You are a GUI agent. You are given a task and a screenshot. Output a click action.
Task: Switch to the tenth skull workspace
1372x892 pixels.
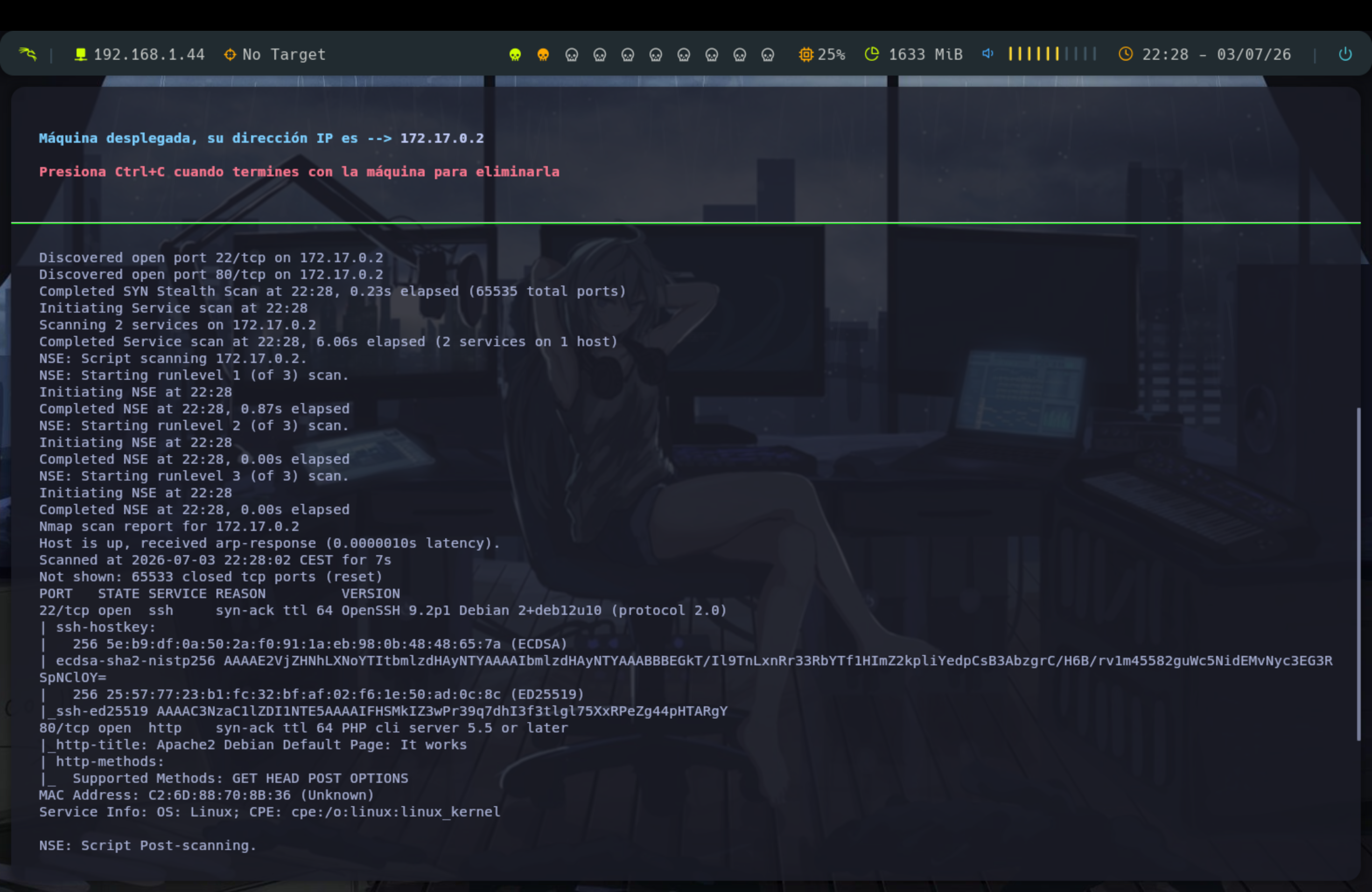click(767, 55)
